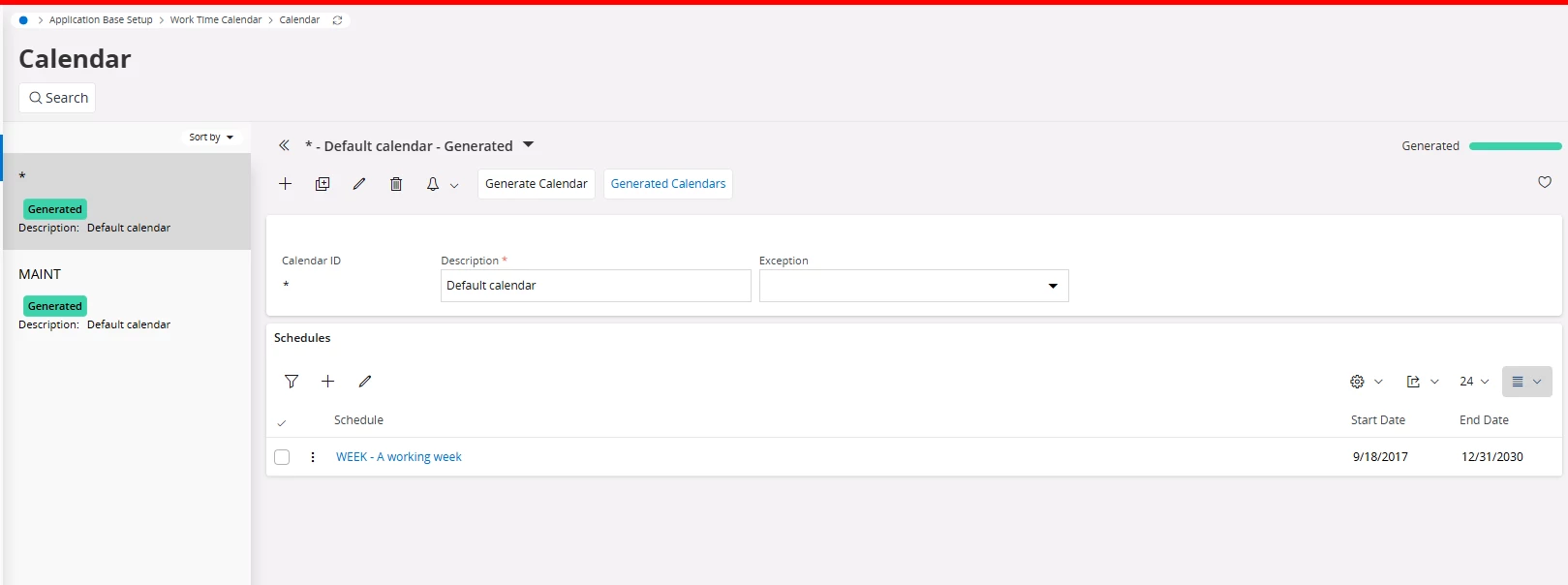Expand record title dropdown arrow
The image size is (1568, 585).
(529, 144)
